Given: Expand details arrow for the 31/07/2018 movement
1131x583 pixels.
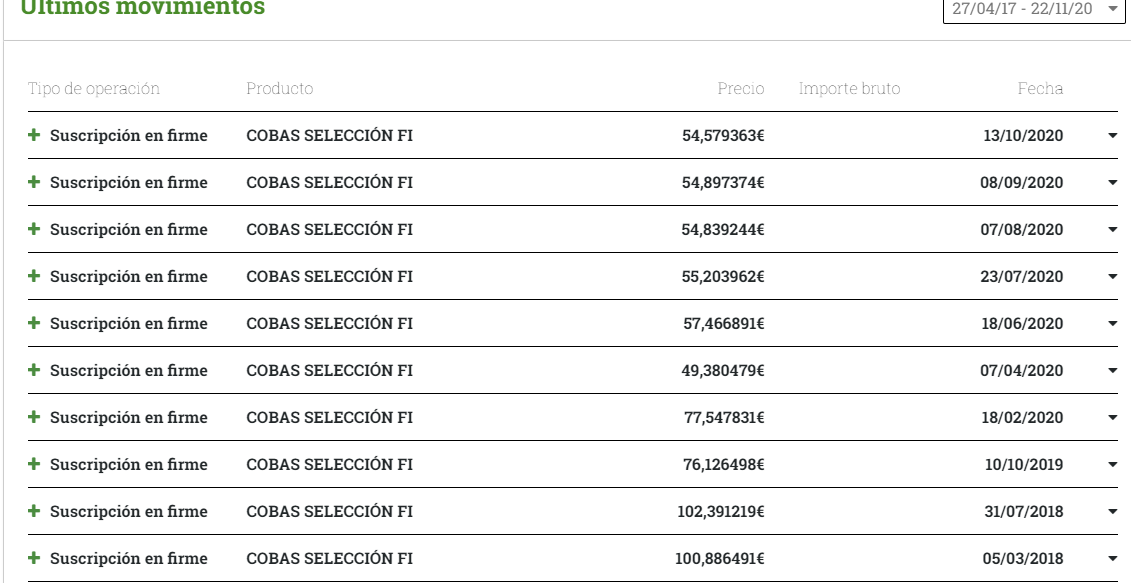Looking at the screenshot, I should point(1113,512).
